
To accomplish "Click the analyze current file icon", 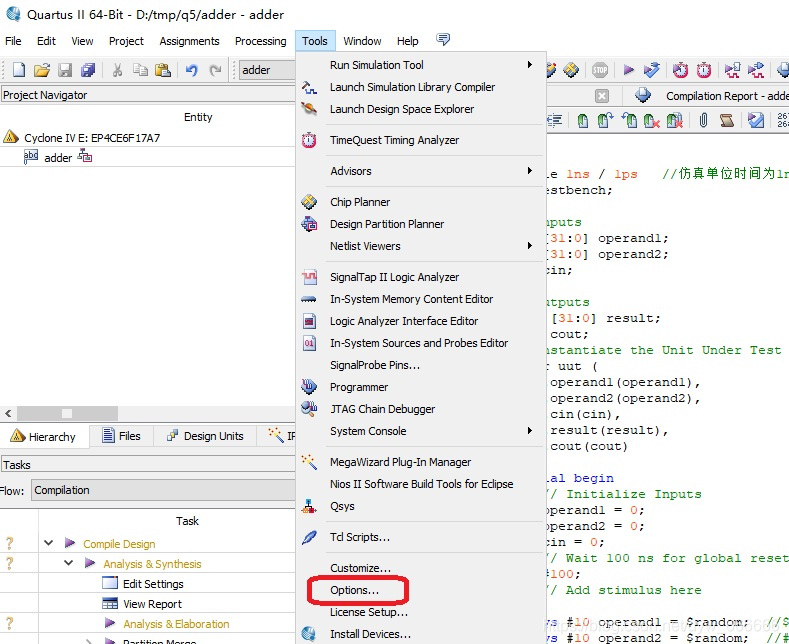I will click(x=756, y=120).
